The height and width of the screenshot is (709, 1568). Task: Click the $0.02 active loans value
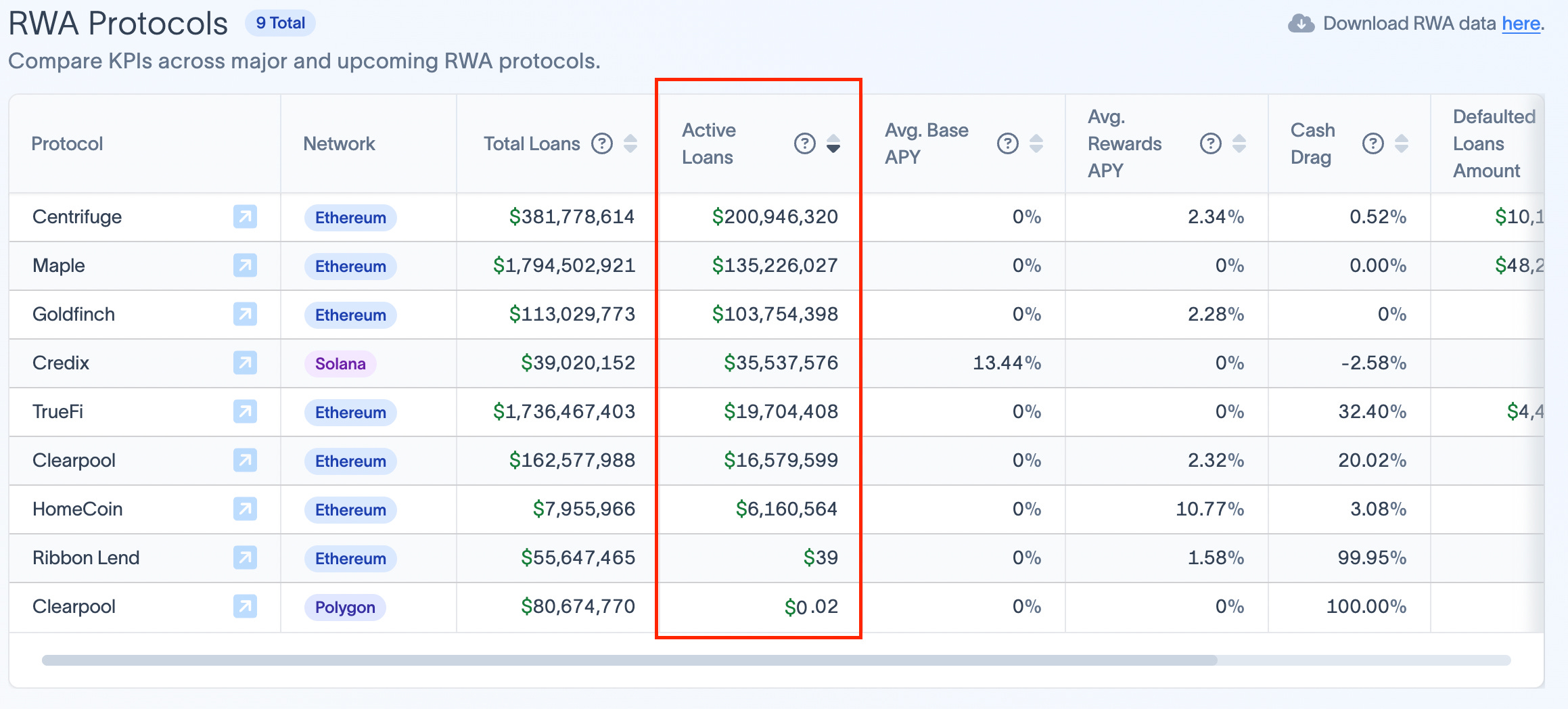click(811, 606)
